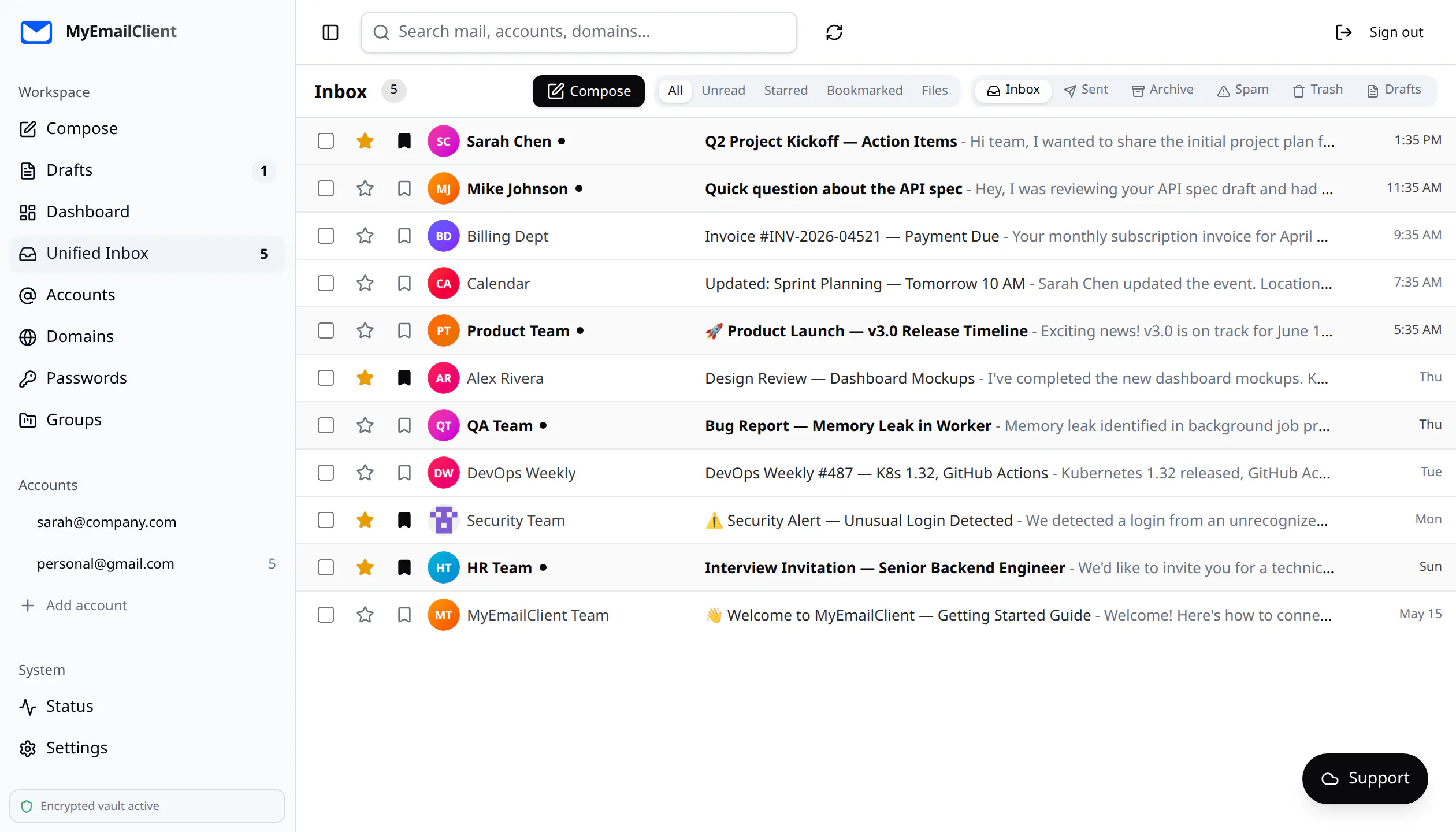
Task: Bookmark the Calendar email
Action: pyautogui.click(x=404, y=283)
